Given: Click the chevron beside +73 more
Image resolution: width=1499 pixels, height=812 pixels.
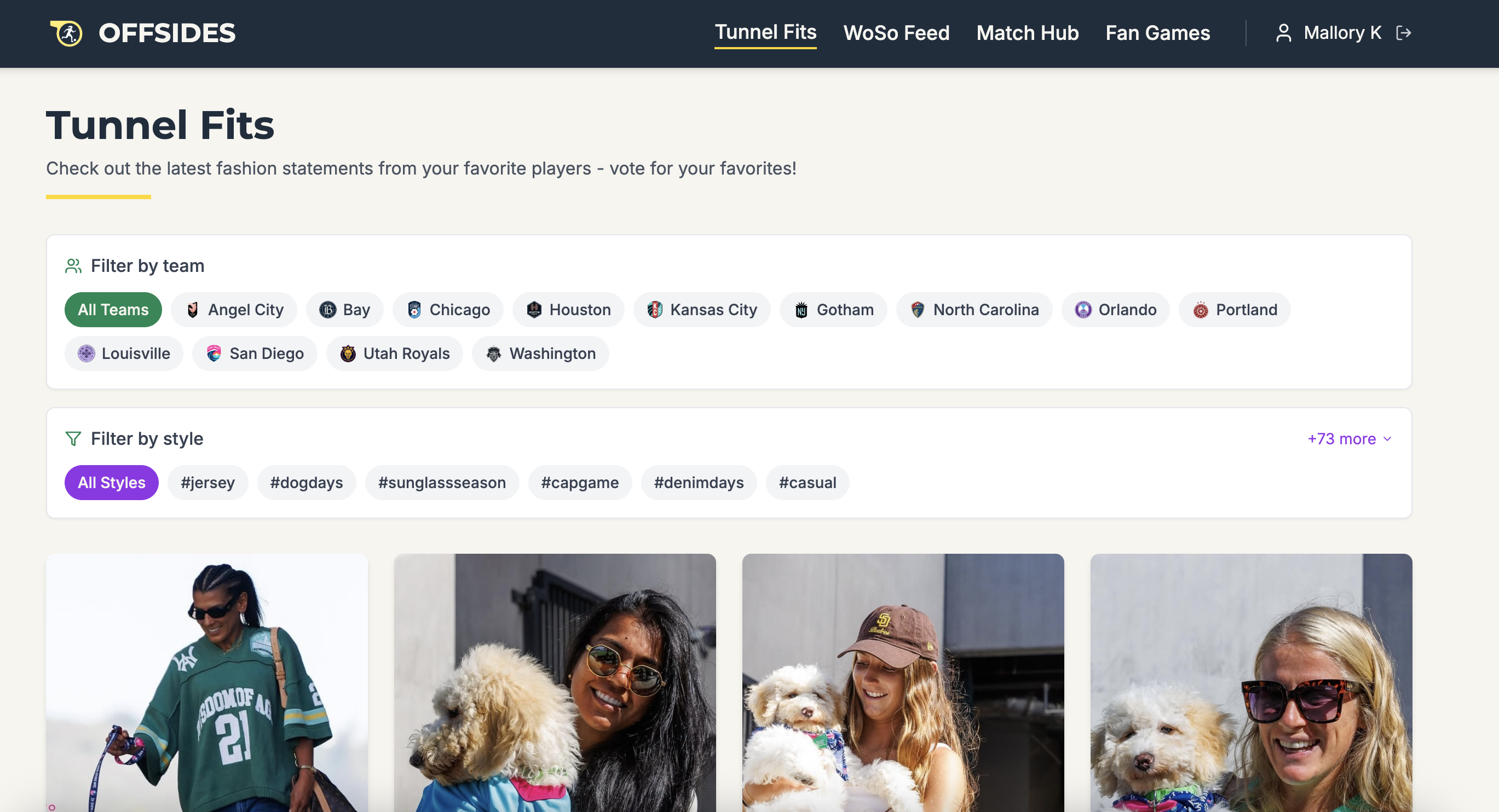Looking at the screenshot, I should pos(1387,439).
